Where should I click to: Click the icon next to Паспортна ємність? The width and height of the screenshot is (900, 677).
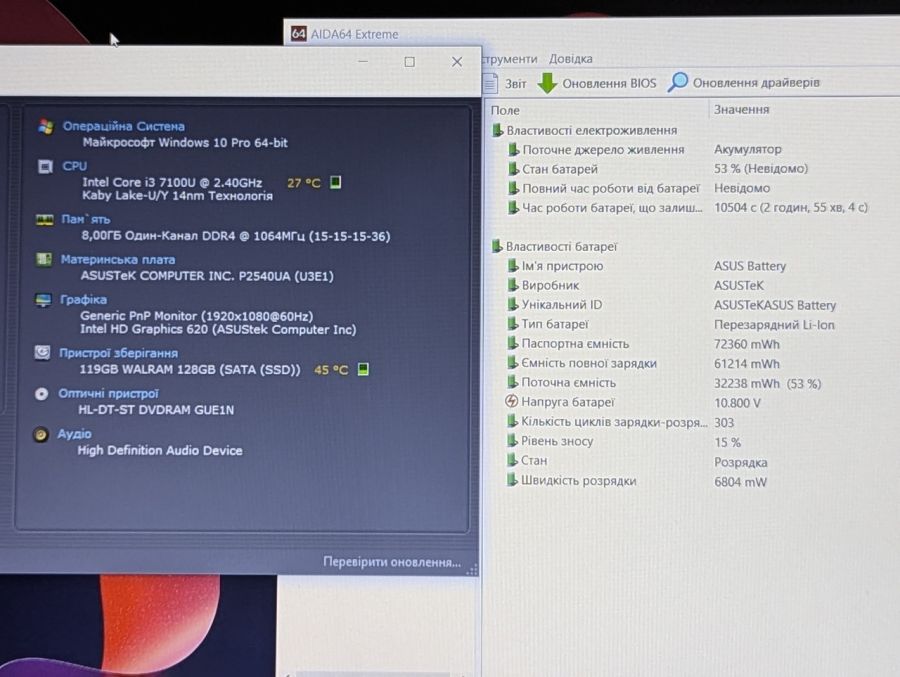[x=513, y=343]
